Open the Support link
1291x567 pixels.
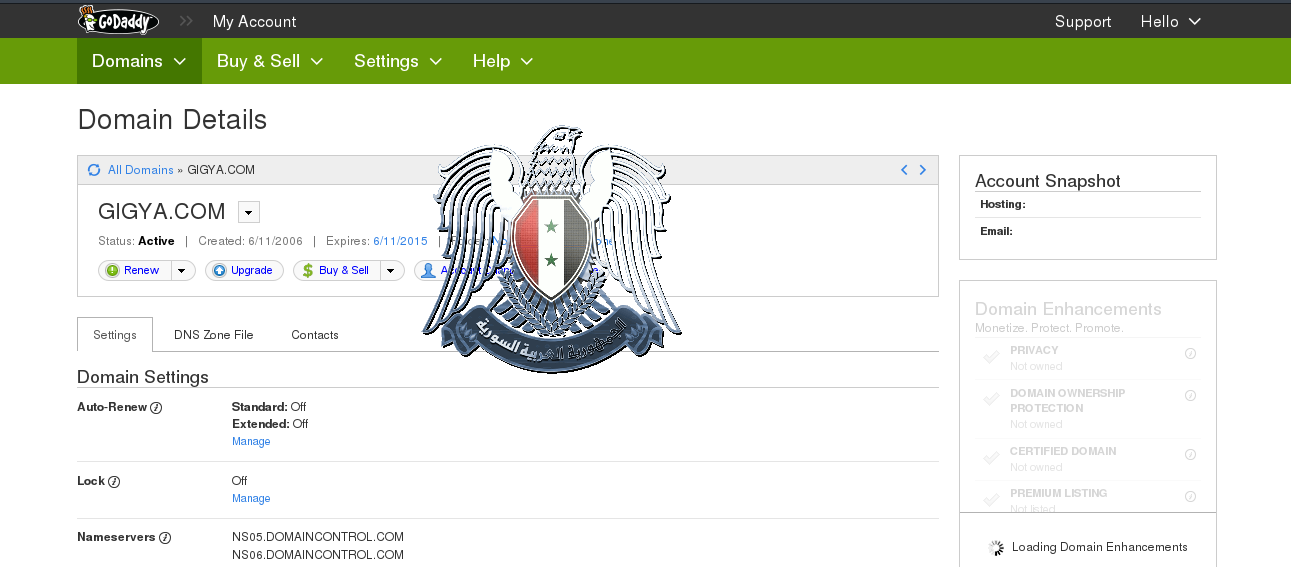click(1083, 21)
